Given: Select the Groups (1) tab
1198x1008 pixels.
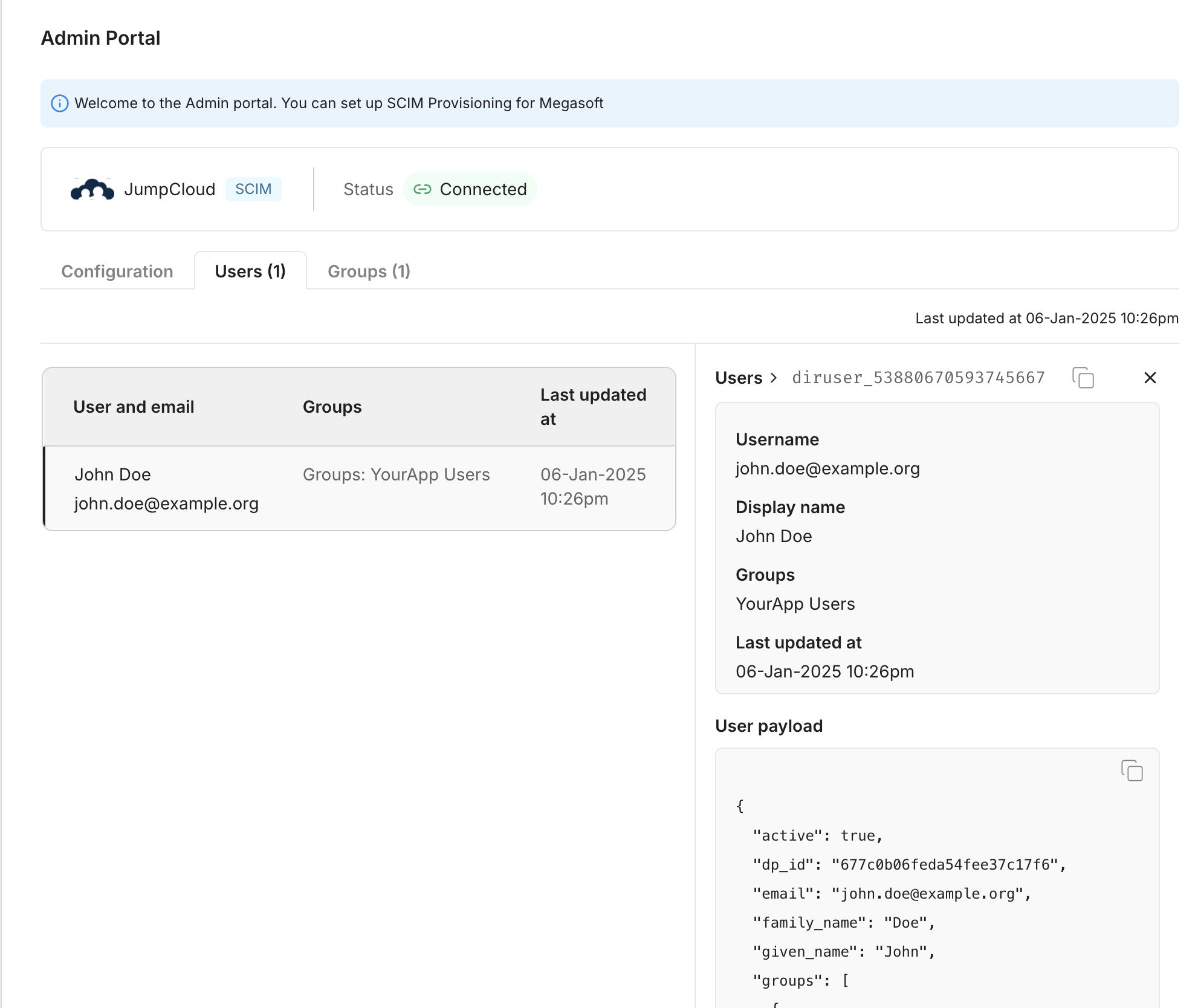Looking at the screenshot, I should tap(369, 271).
